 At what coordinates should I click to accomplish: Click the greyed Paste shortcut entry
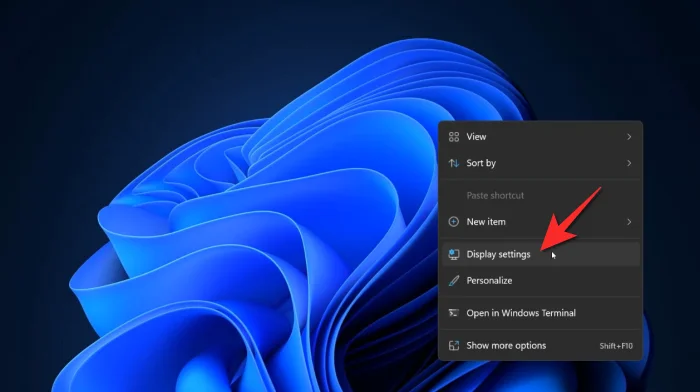[541, 195]
